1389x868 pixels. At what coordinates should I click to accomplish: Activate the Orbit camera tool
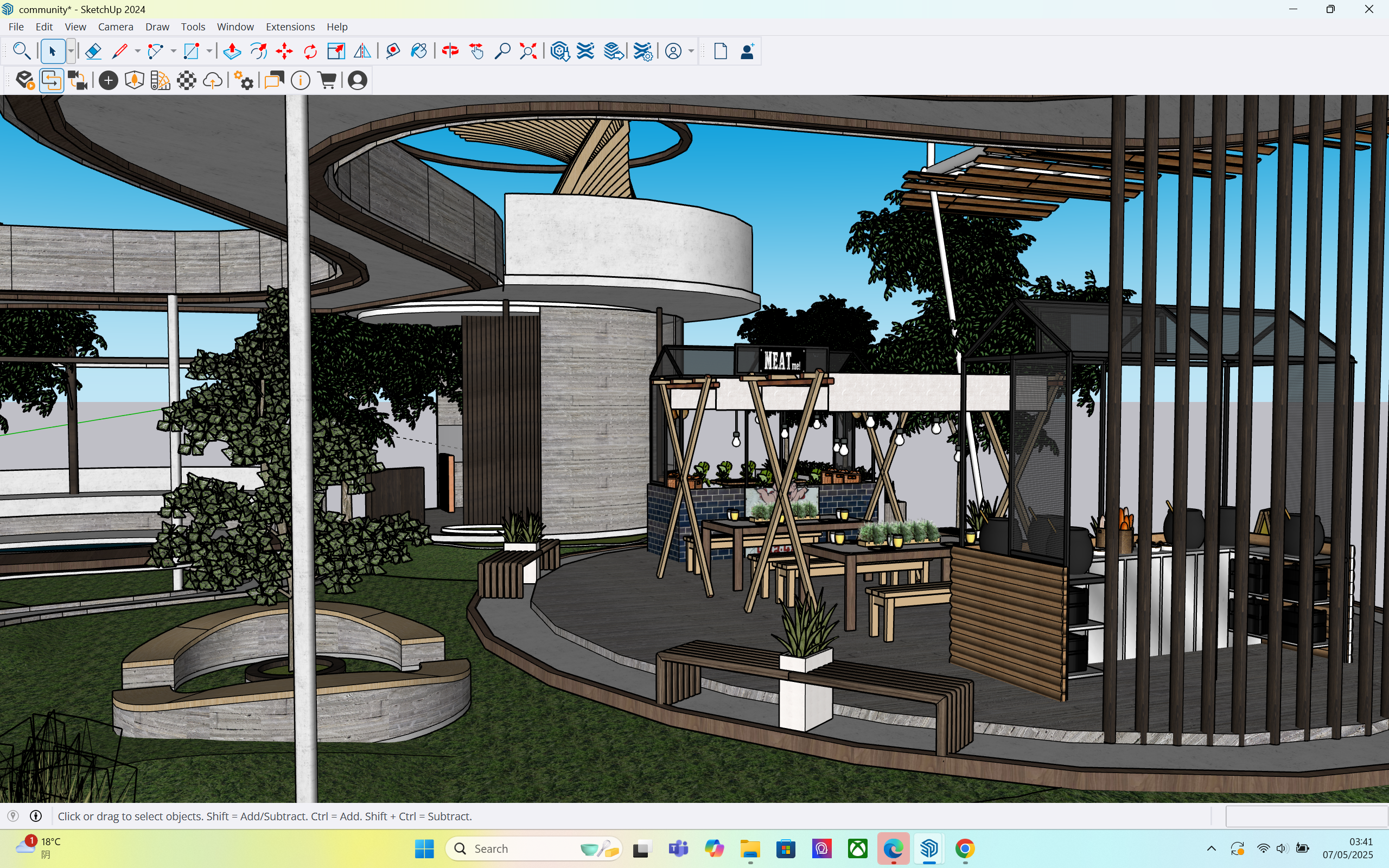[450, 52]
